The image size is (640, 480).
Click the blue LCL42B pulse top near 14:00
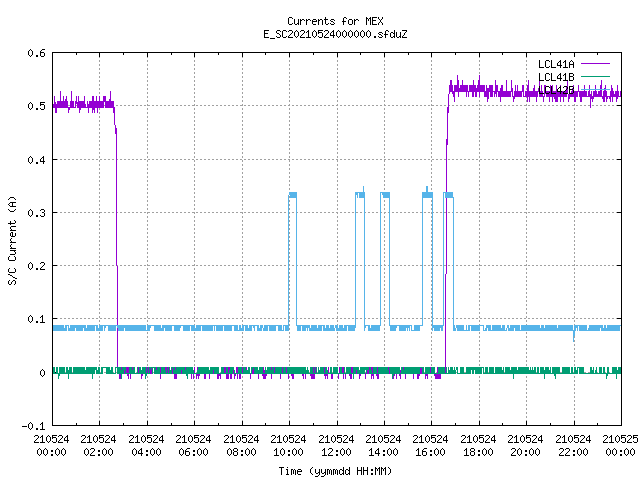click(385, 195)
